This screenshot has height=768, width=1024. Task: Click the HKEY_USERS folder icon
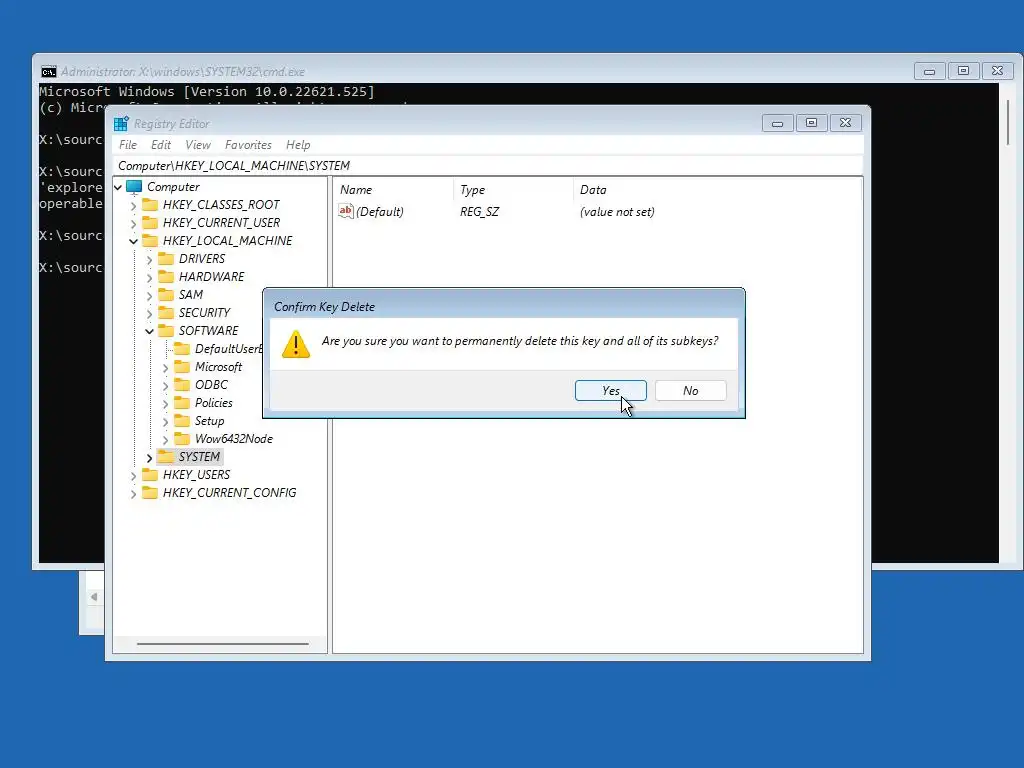(150, 475)
